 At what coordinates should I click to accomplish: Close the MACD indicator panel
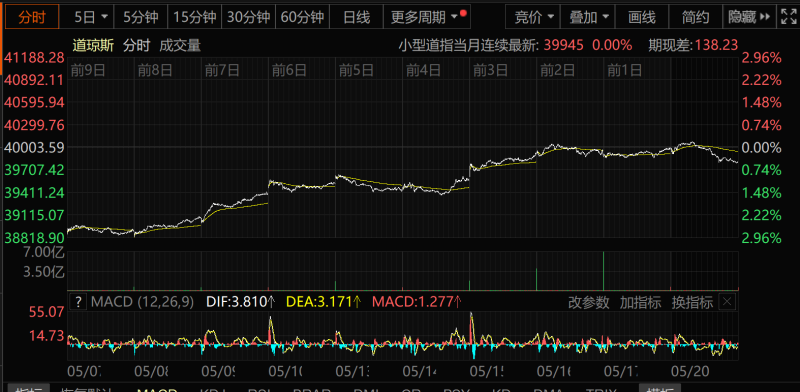pyautogui.click(x=728, y=302)
